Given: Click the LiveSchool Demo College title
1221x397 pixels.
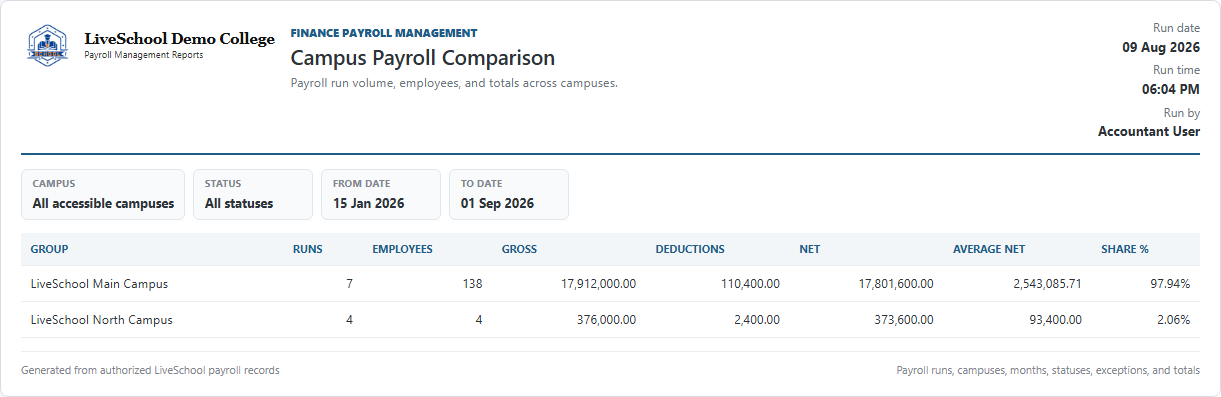Looking at the screenshot, I should [x=179, y=39].
